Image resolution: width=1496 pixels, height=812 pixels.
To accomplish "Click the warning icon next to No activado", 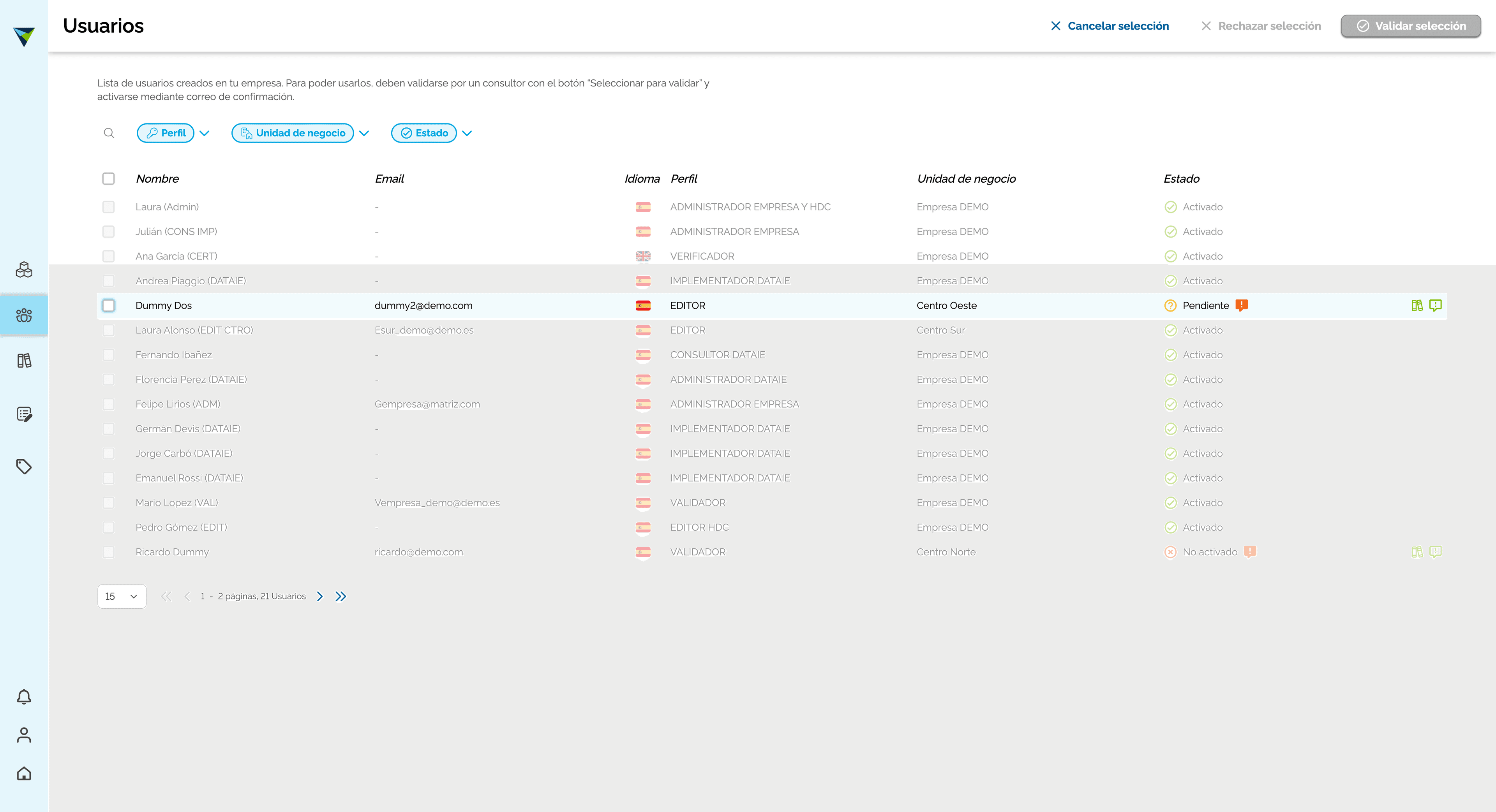I will [1250, 552].
